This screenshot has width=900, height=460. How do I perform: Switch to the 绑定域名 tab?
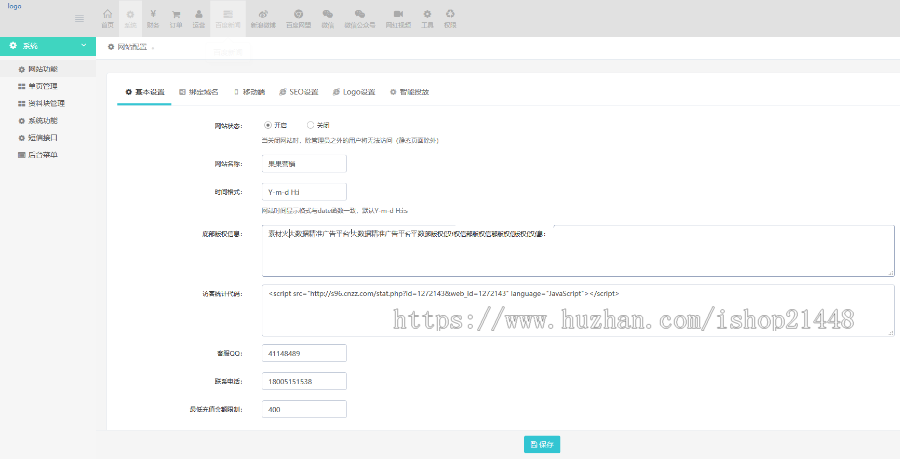coord(199,92)
